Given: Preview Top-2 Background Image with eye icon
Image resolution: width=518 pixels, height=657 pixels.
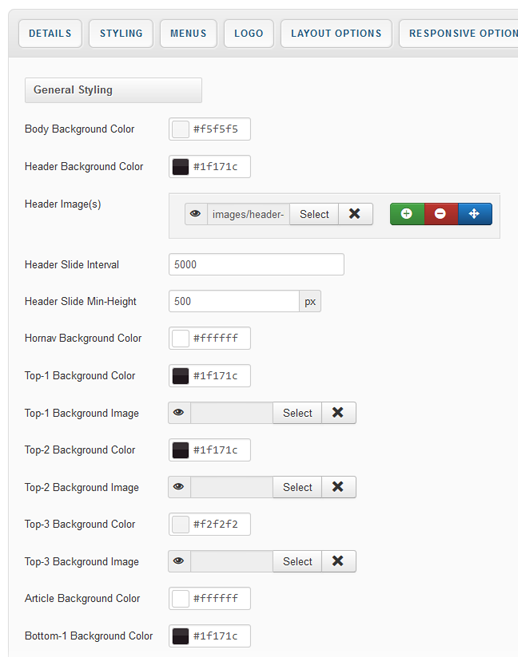Looking at the screenshot, I should pos(179,487).
